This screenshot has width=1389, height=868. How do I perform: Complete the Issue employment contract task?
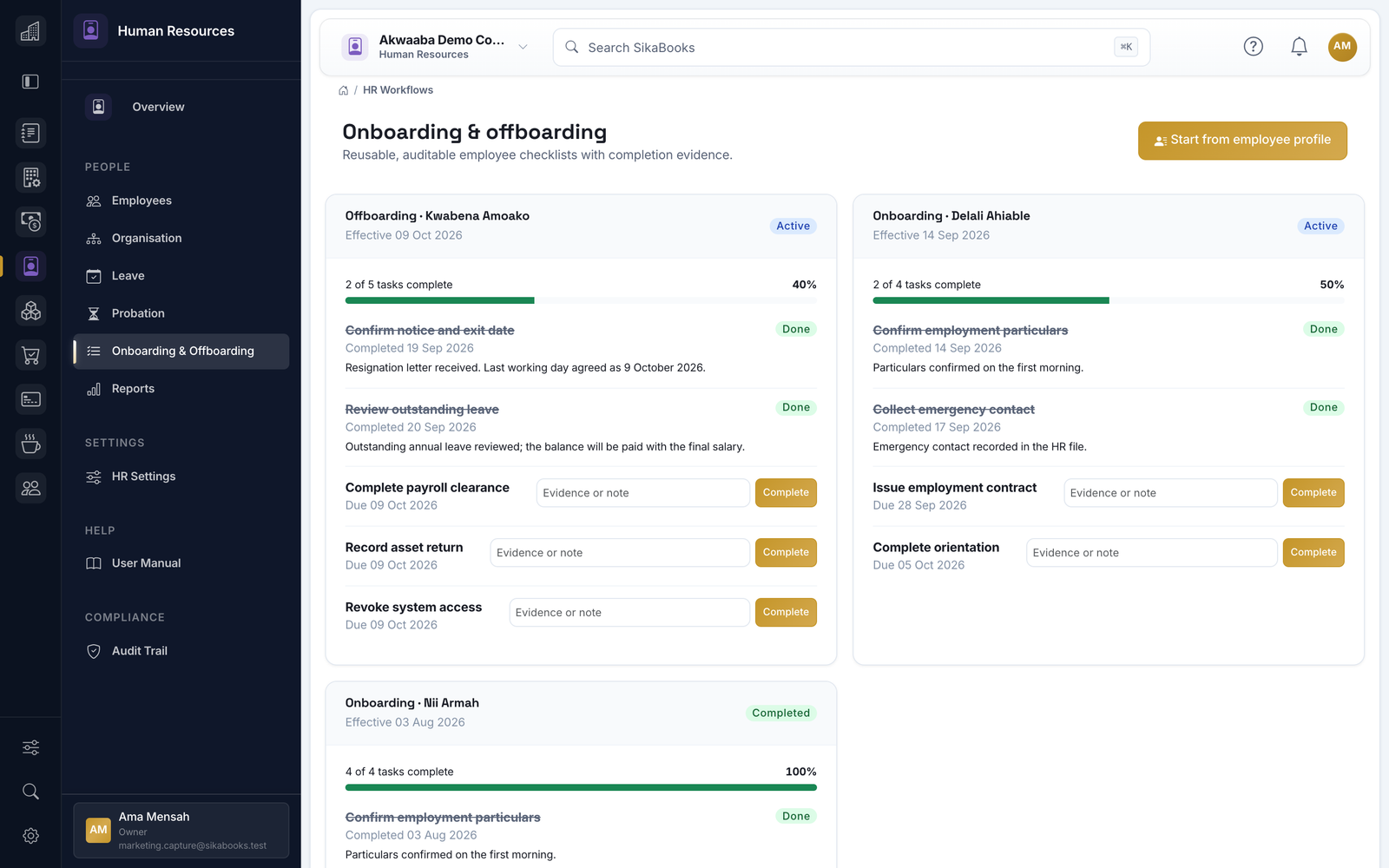1313,493
